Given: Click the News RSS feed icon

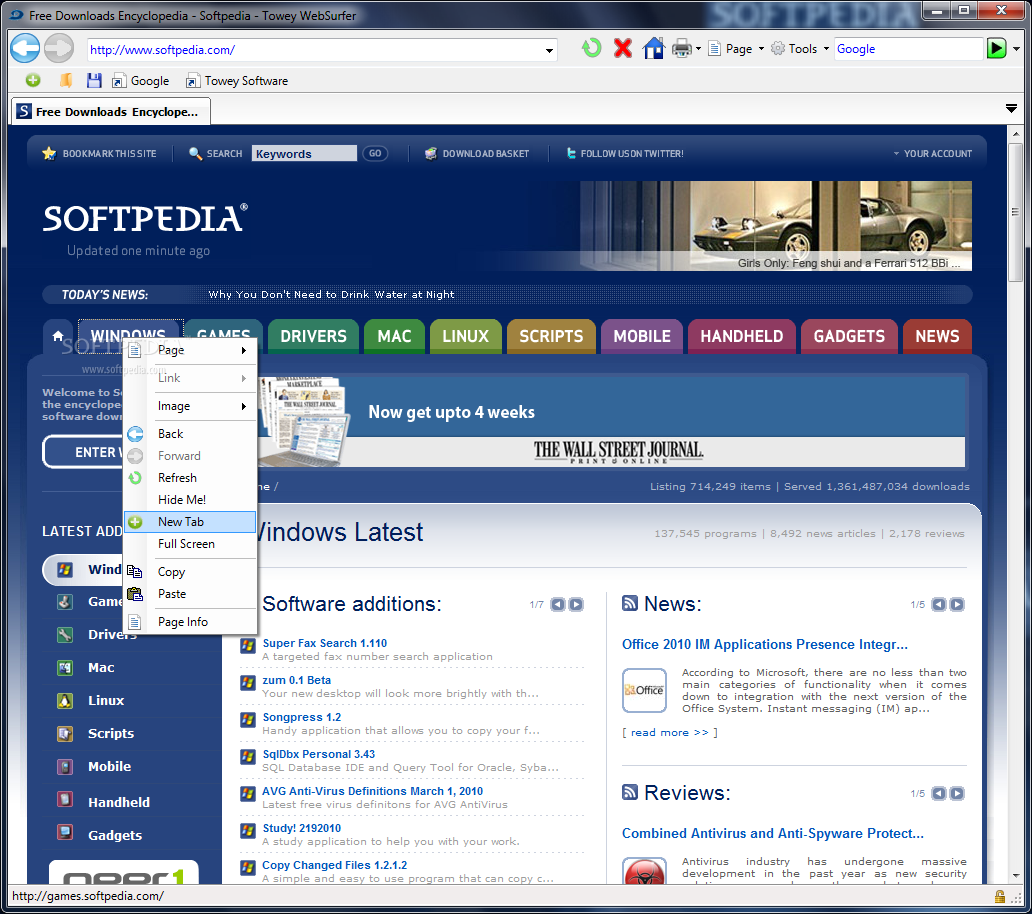Looking at the screenshot, I should pos(630,603).
